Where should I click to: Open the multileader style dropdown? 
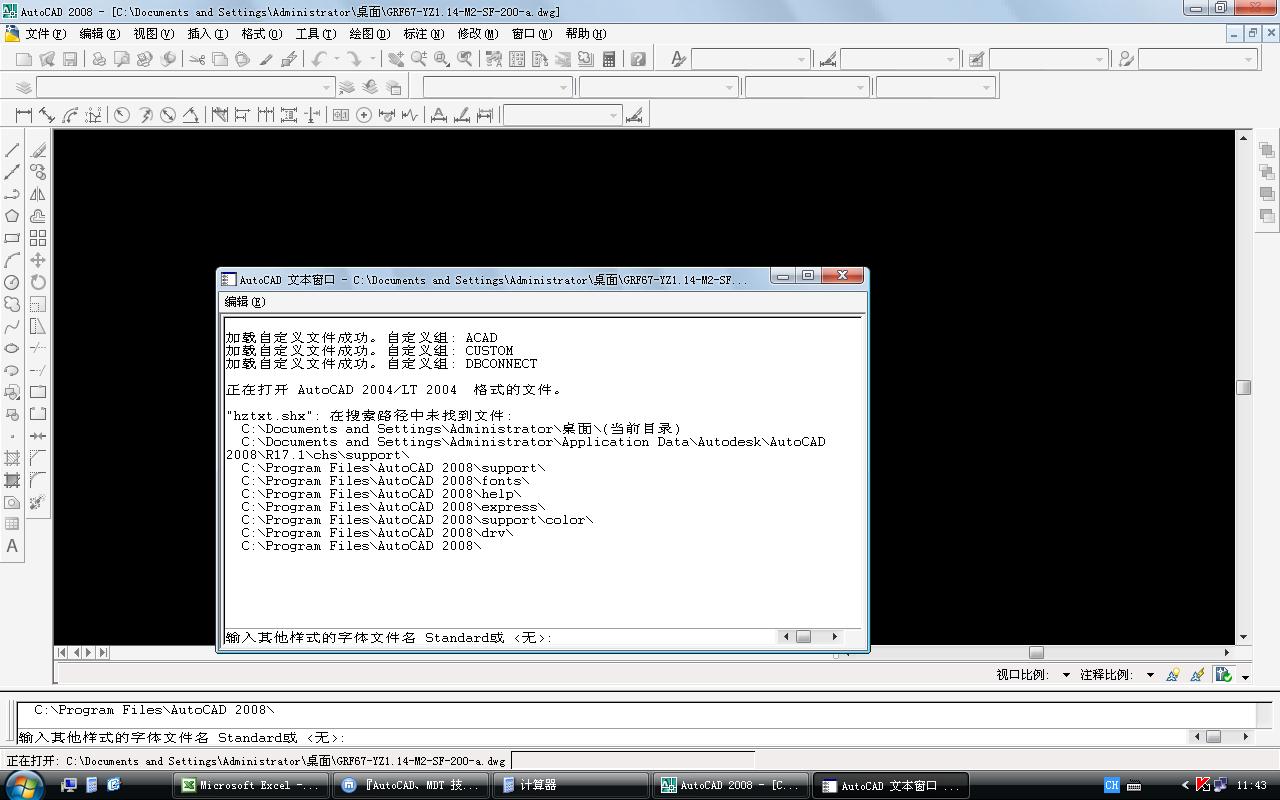[1197, 60]
